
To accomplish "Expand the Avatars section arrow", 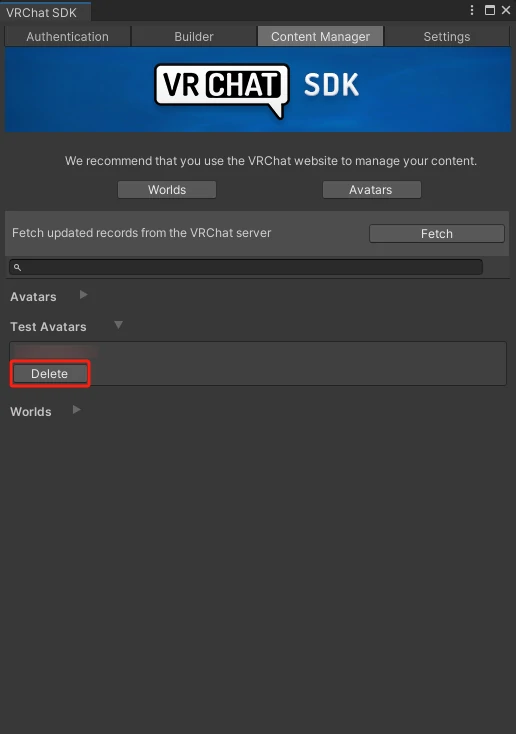I will click(84, 295).
